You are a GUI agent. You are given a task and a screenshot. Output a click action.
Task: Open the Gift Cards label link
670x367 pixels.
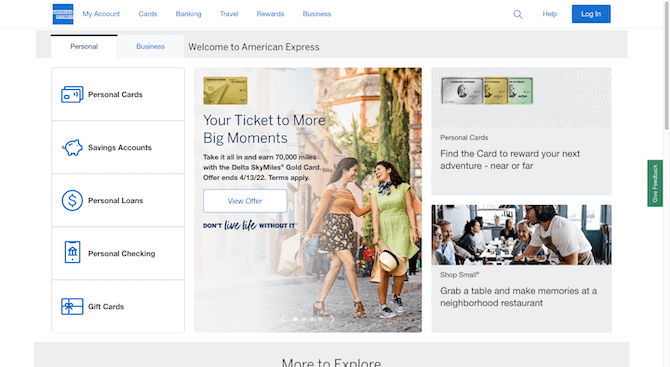tap(106, 306)
